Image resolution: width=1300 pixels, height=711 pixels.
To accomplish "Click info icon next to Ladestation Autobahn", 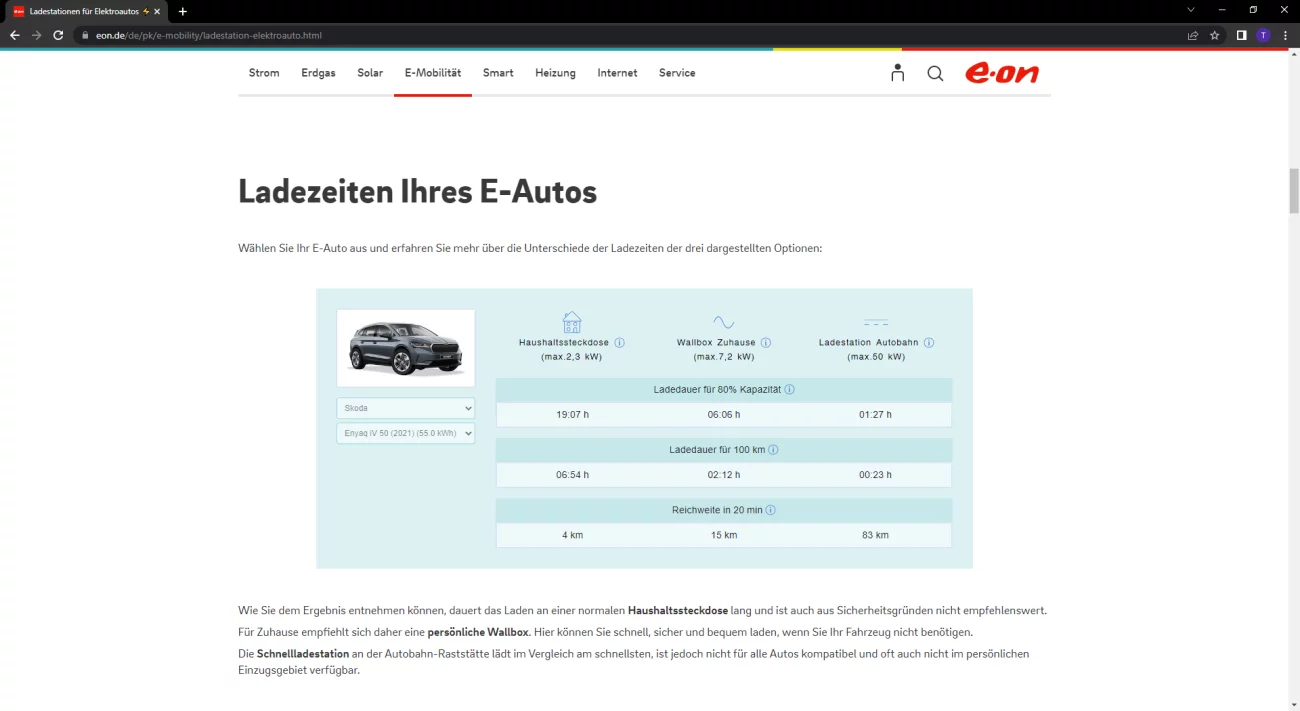I will [x=929, y=343].
